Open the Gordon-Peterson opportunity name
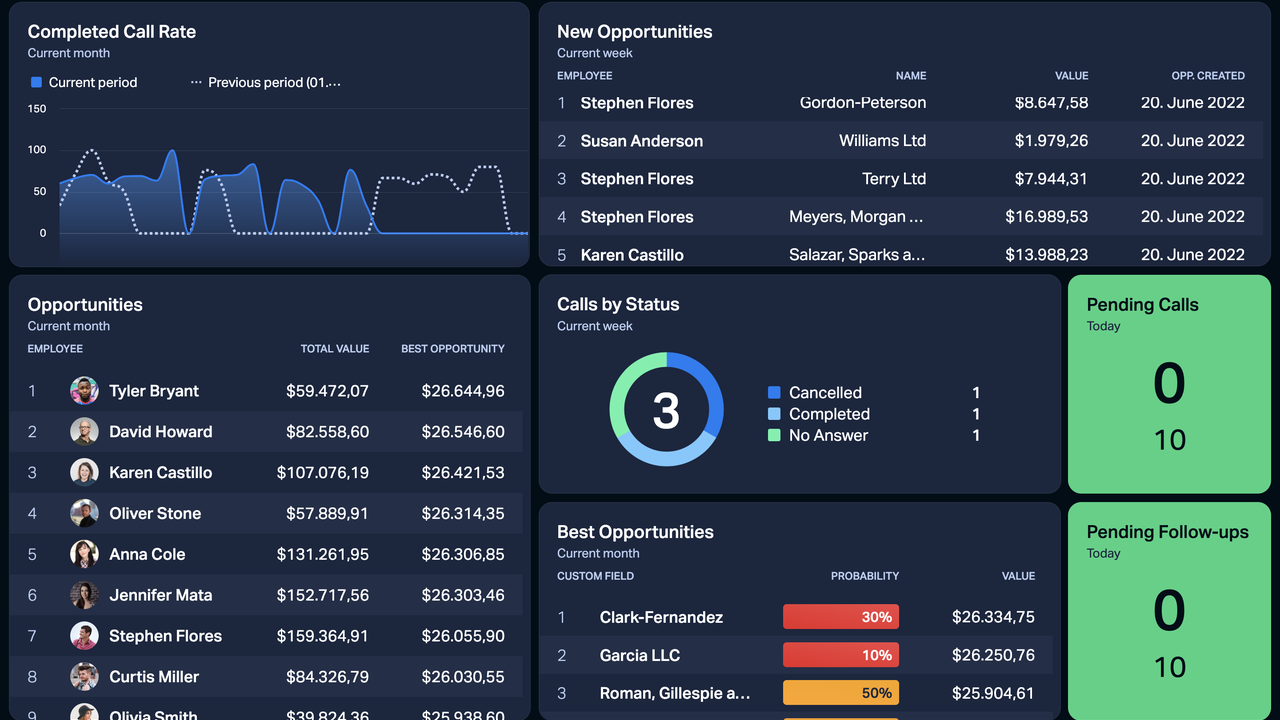This screenshot has width=1280, height=720. click(x=862, y=103)
